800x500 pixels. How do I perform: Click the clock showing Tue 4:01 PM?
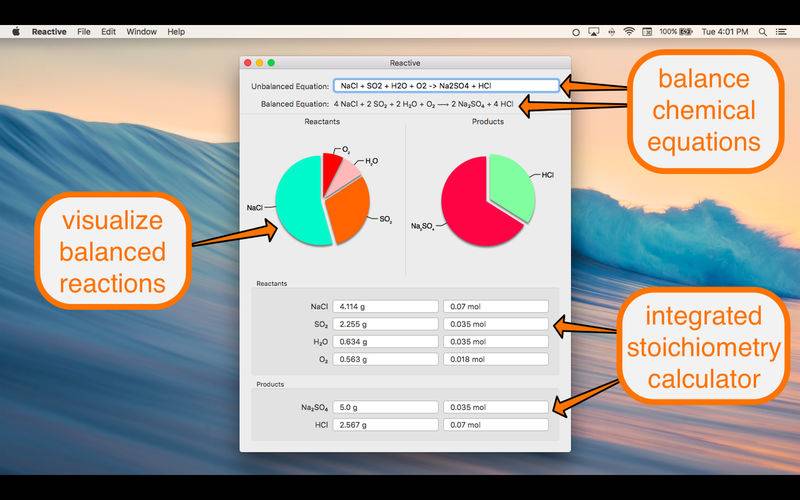pyautogui.click(x=724, y=32)
